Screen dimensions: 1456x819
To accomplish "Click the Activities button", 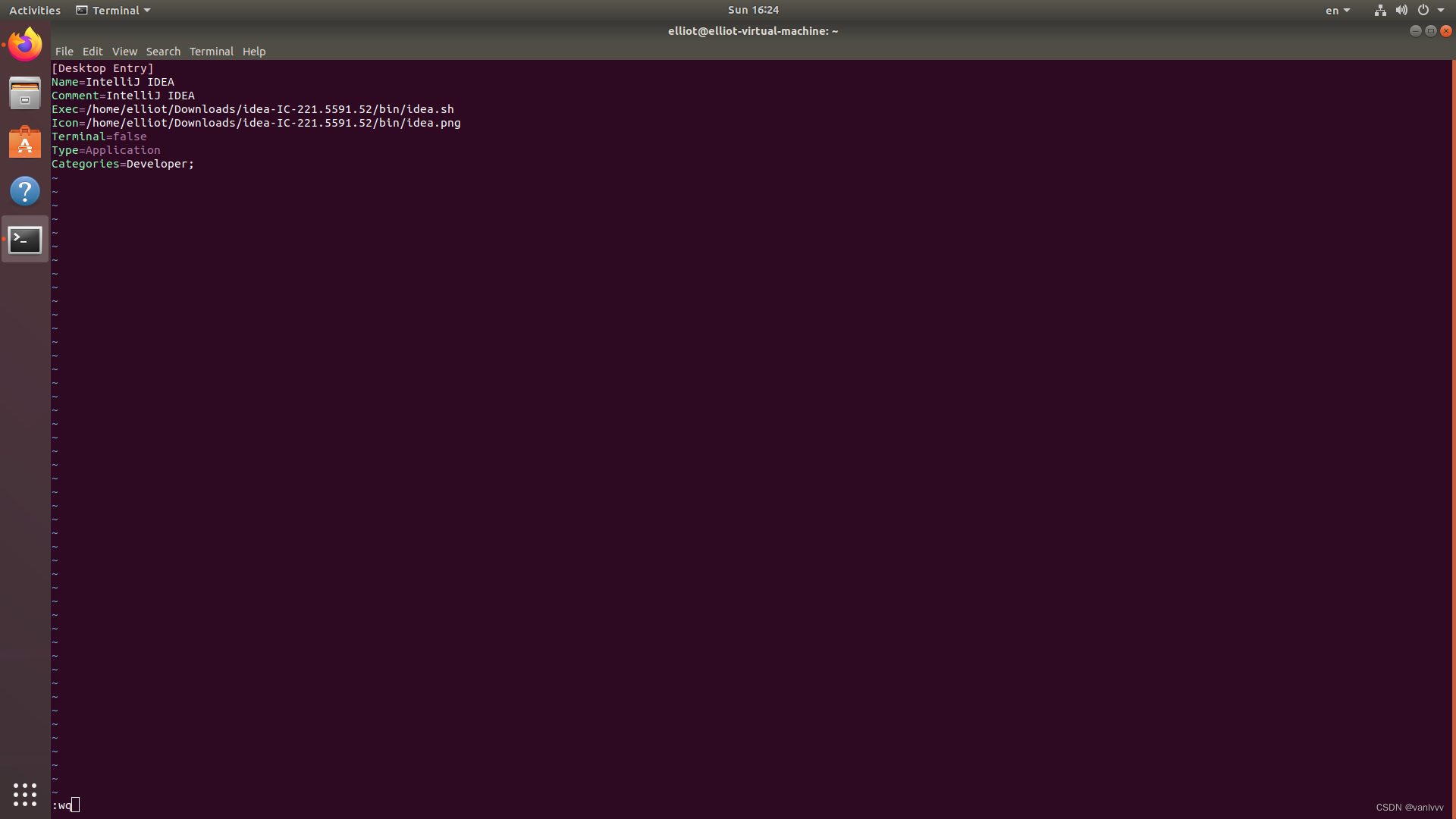I will click(35, 11).
